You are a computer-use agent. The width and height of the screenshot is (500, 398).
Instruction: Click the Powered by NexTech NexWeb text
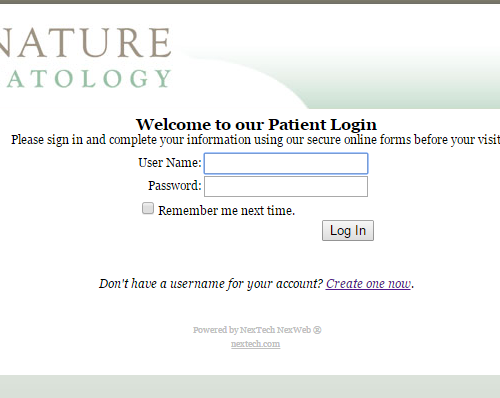(x=252, y=330)
